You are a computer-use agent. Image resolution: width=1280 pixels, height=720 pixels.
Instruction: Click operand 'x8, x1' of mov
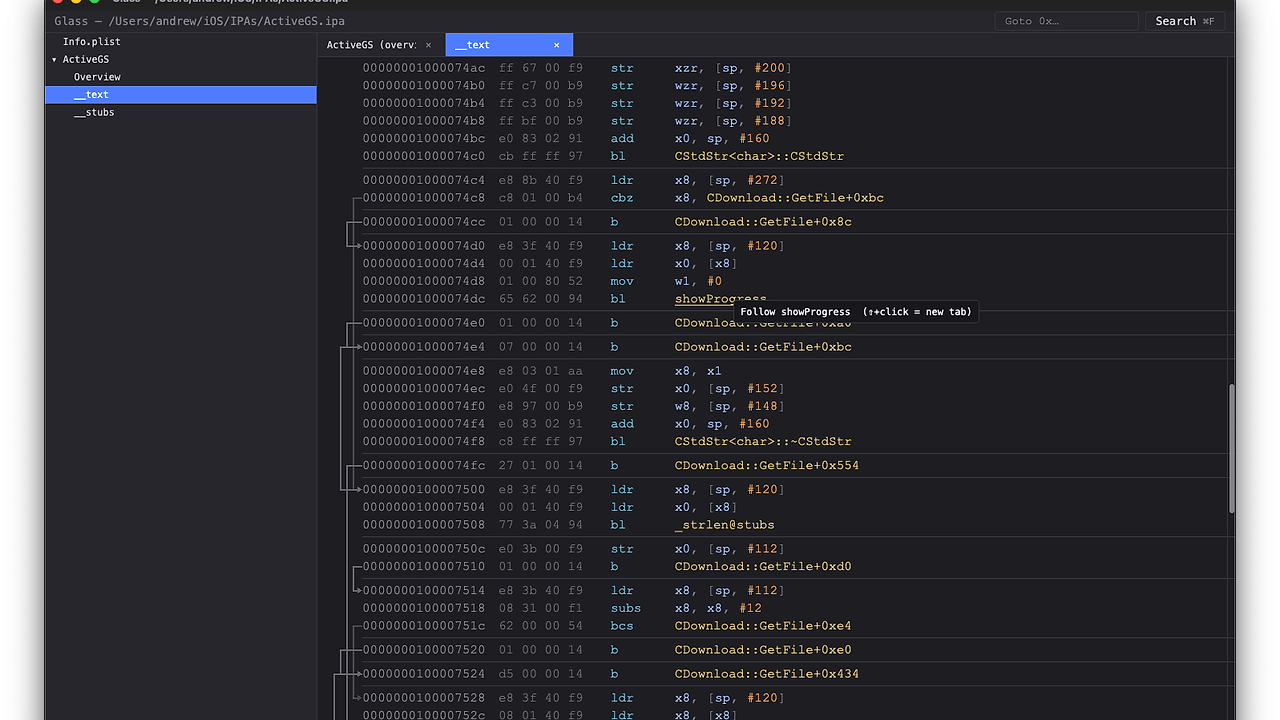tap(698, 371)
